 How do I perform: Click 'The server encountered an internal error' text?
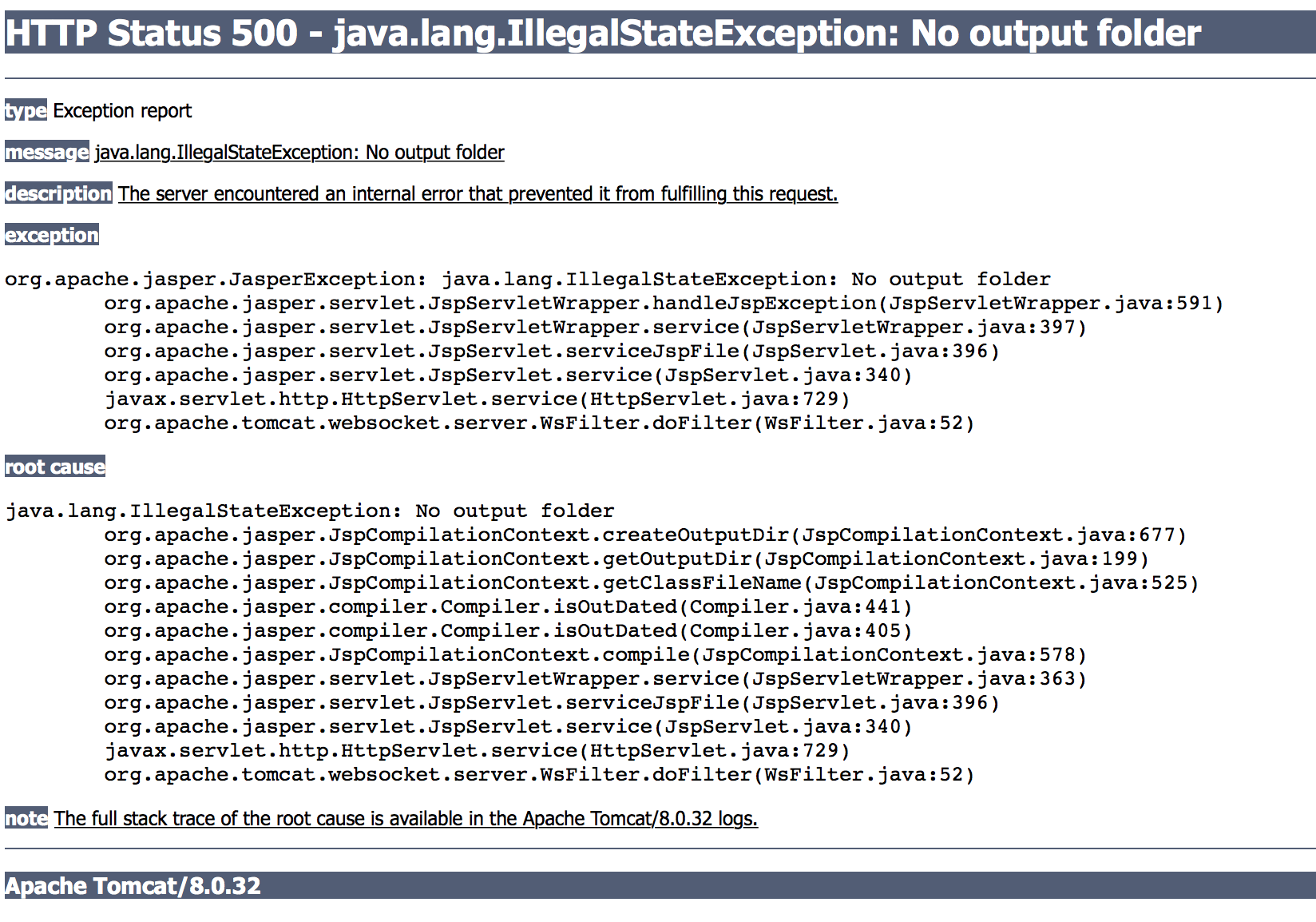(478, 193)
